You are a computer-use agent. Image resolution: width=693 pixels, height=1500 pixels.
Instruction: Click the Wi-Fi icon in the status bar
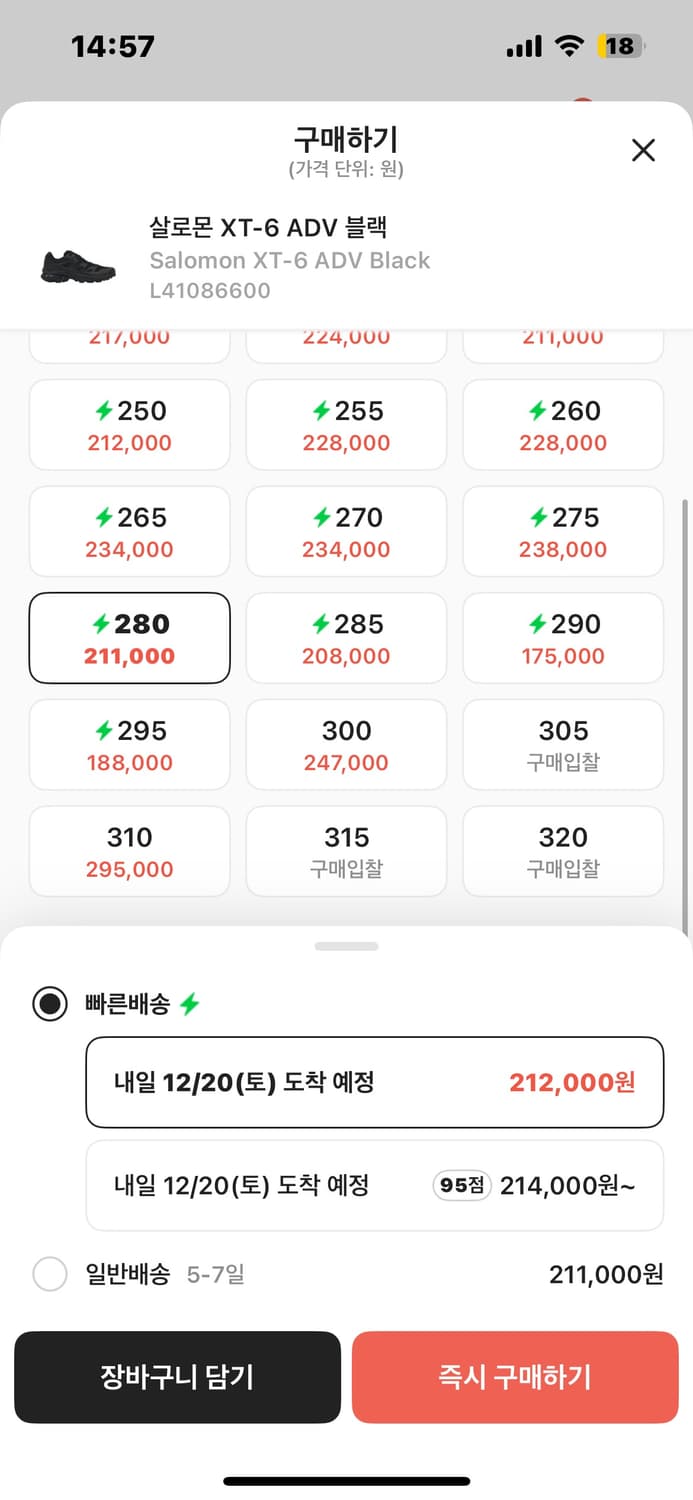(x=567, y=45)
